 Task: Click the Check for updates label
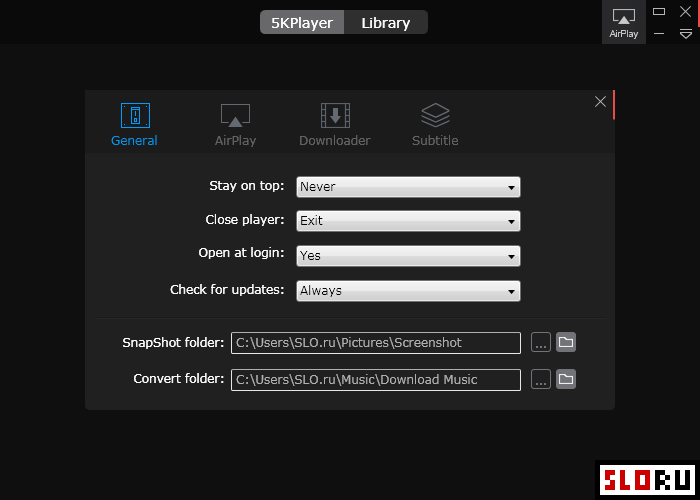click(227, 290)
